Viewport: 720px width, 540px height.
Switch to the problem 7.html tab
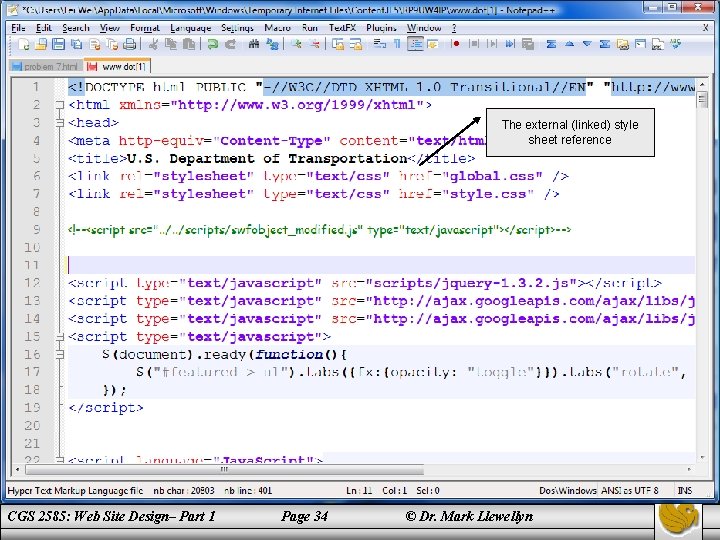(x=46, y=67)
